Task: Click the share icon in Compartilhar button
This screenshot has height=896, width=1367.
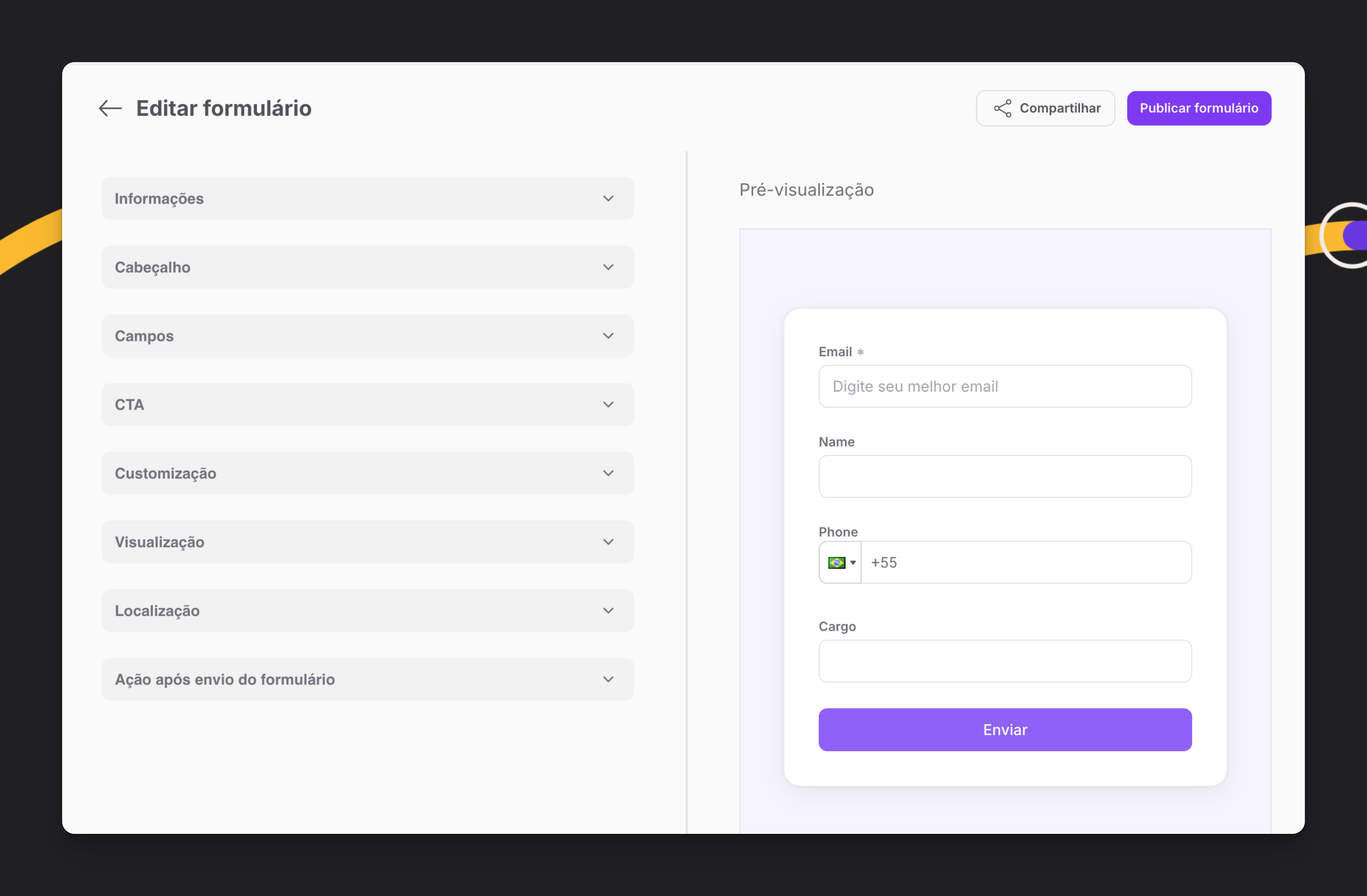Action: (x=1002, y=108)
